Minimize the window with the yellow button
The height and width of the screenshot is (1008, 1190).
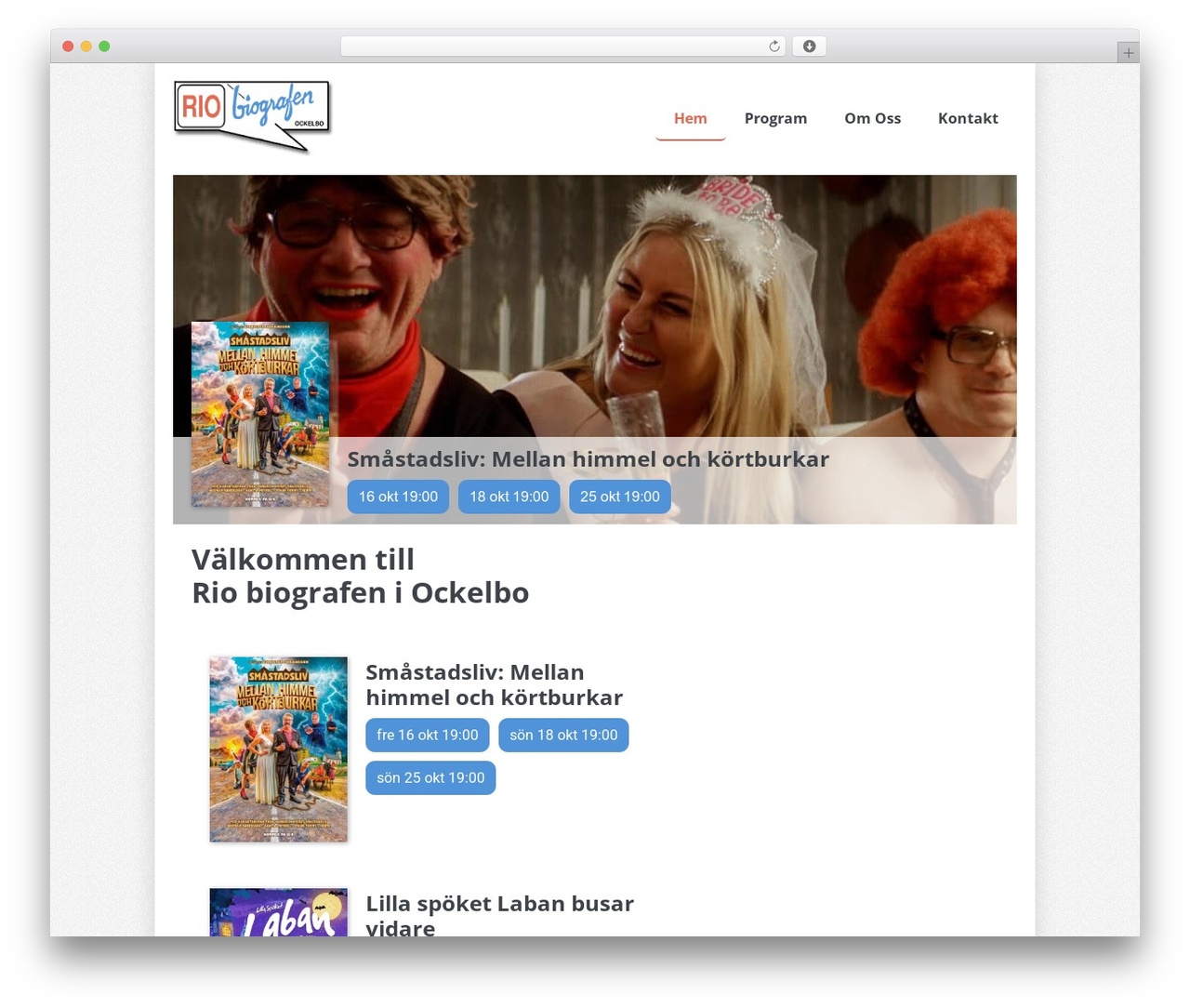coord(86,46)
